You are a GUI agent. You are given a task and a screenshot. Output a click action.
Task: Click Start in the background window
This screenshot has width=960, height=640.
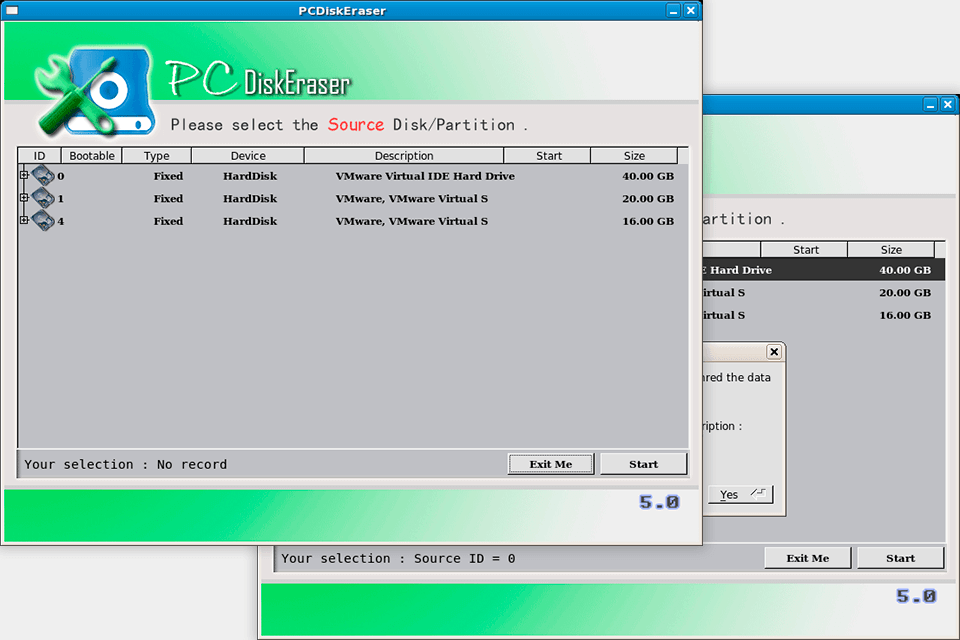coord(899,557)
